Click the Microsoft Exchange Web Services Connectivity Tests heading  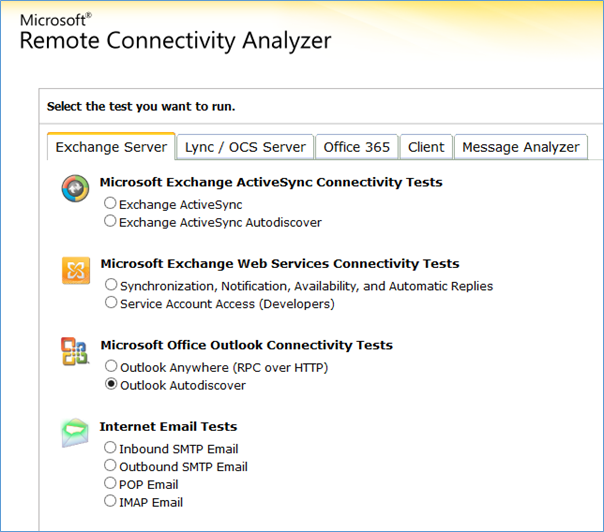[280, 264]
